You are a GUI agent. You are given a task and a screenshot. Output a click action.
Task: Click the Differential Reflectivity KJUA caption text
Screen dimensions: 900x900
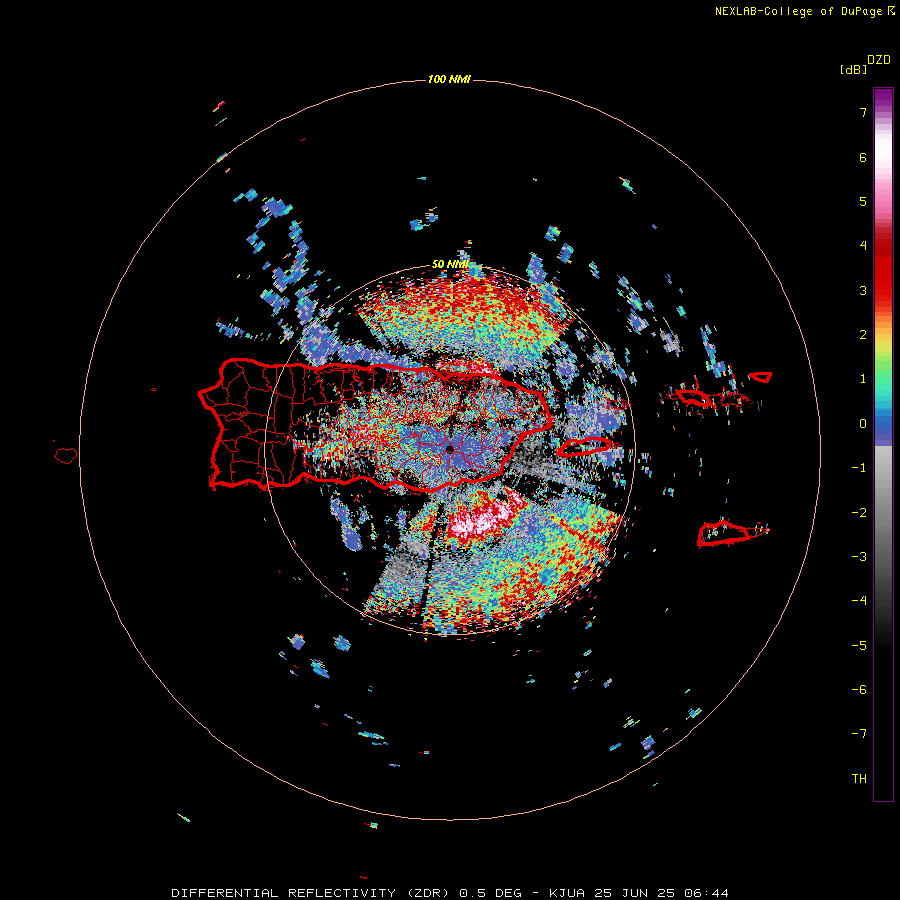click(450, 893)
